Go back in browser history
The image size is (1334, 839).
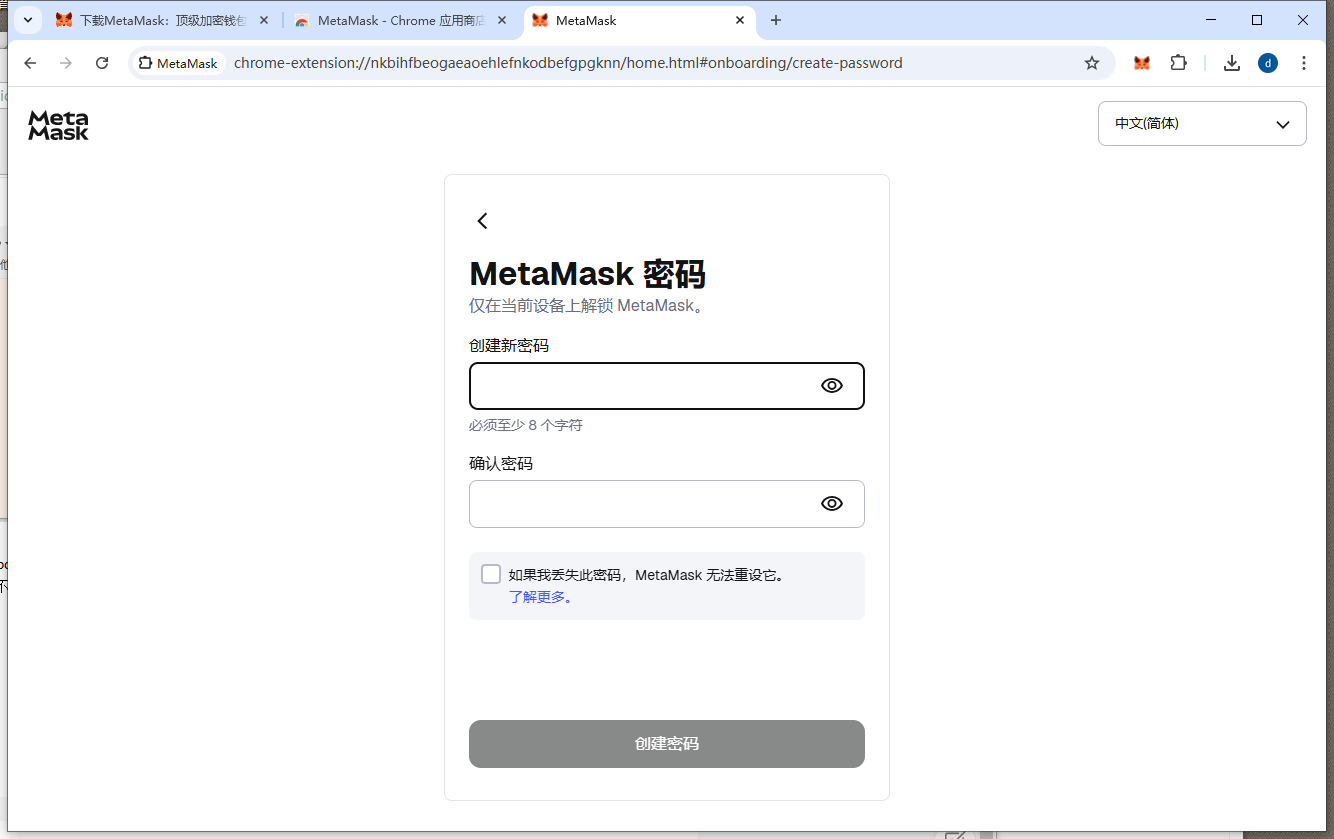30,63
